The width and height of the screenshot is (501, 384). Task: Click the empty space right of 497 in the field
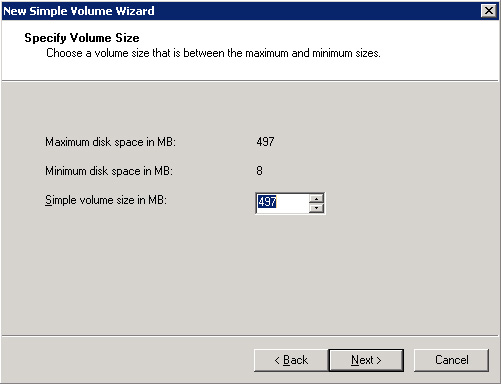293,203
